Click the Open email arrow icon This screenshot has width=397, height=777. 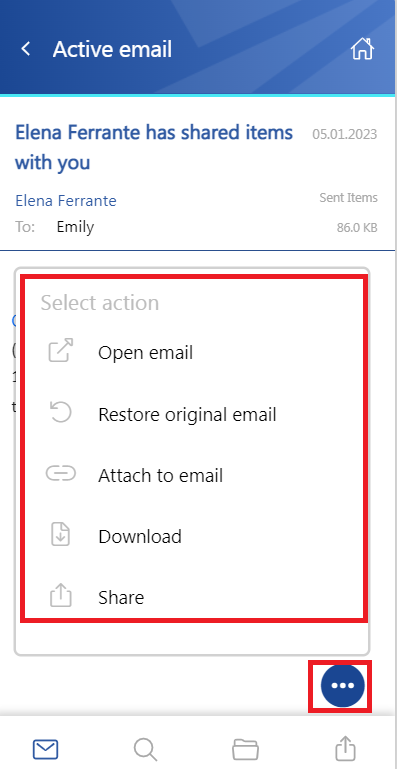click(x=61, y=351)
